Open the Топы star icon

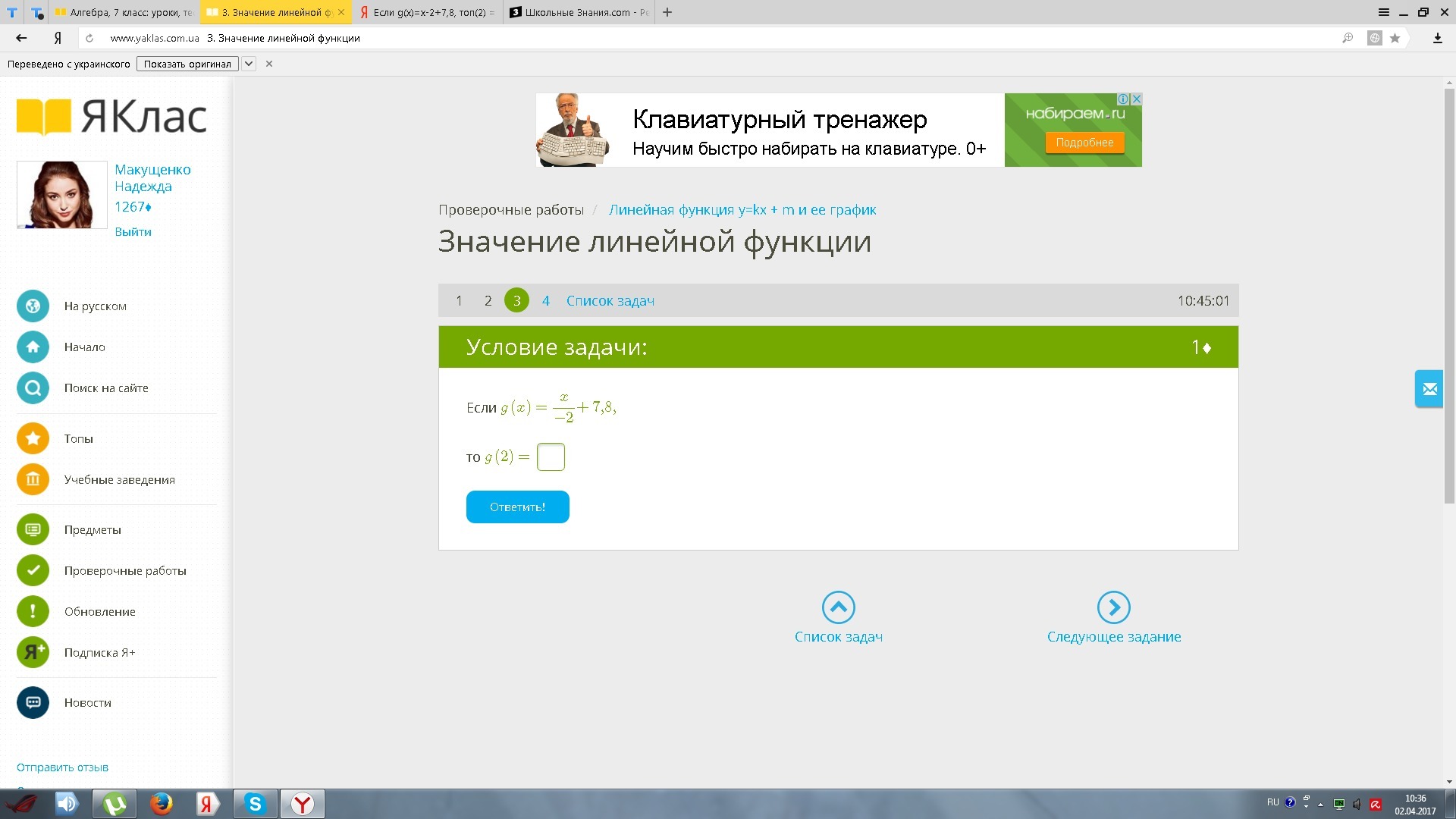pyautogui.click(x=33, y=438)
